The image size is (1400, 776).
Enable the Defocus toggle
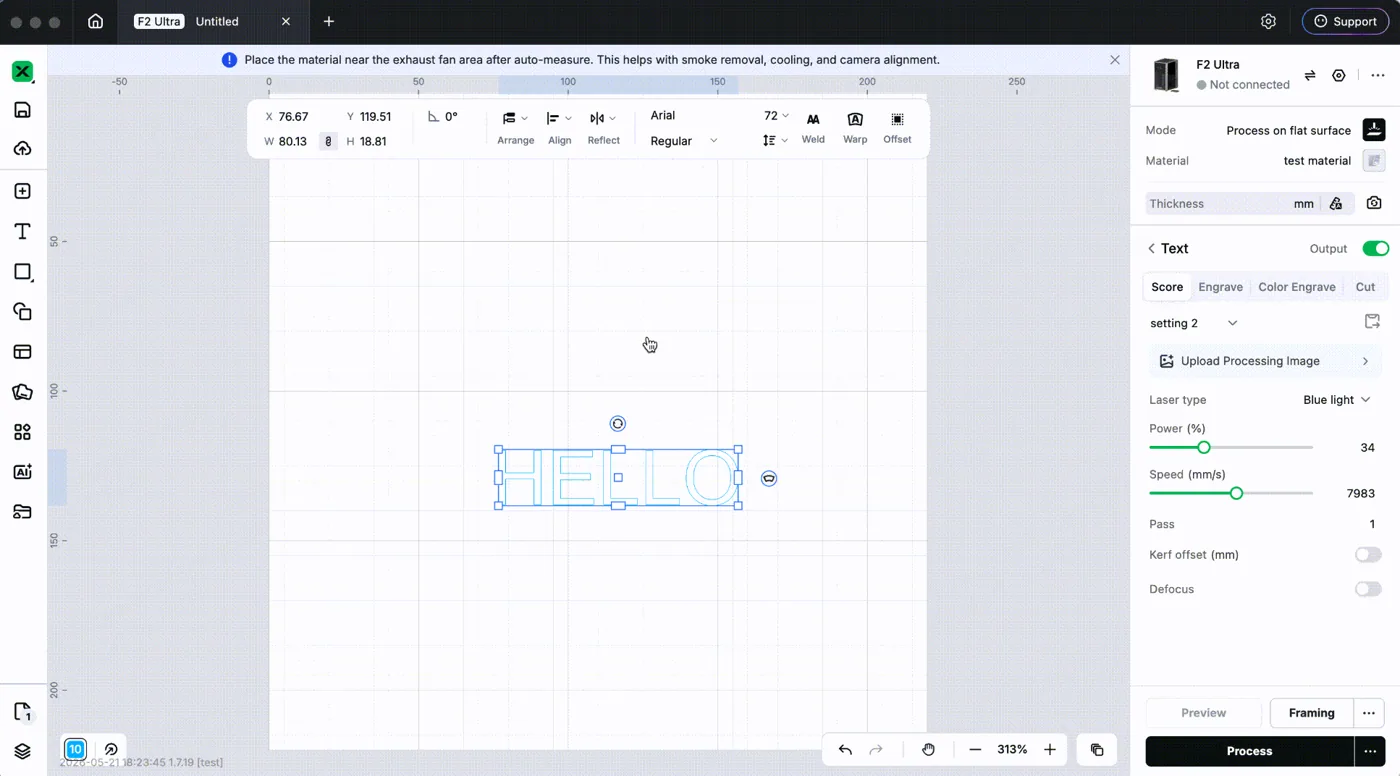pyautogui.click(x=1368, y=589)
